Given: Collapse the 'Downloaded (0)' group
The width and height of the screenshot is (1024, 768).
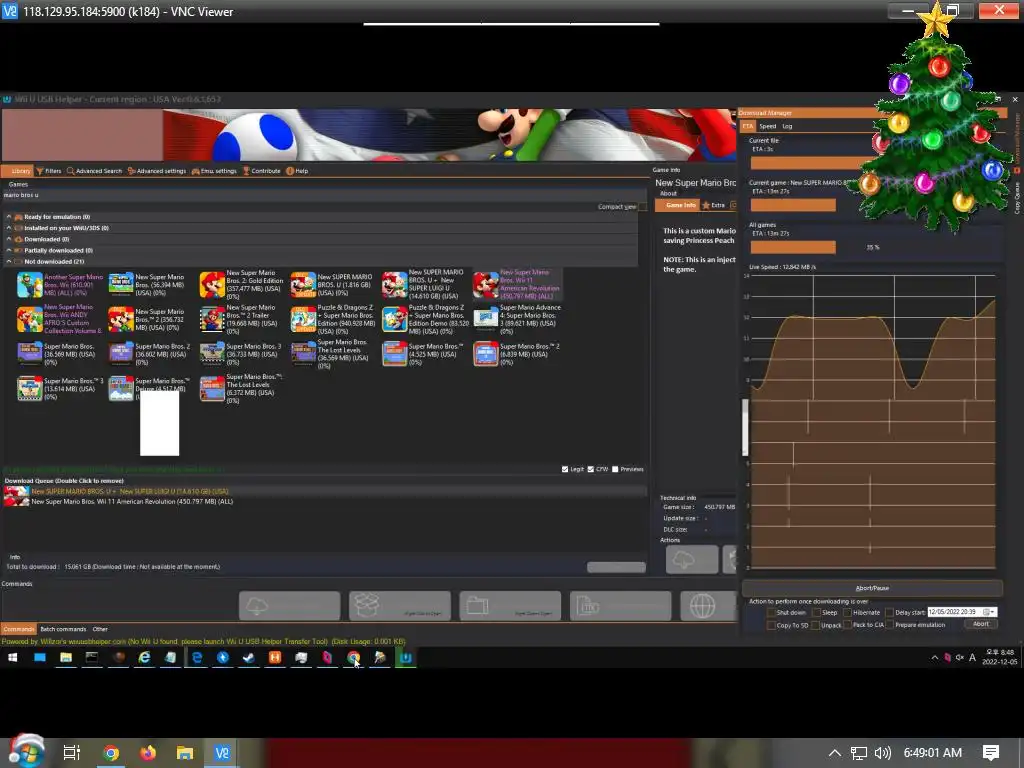Looking at the screenshot, I should (x=9, y=239).
